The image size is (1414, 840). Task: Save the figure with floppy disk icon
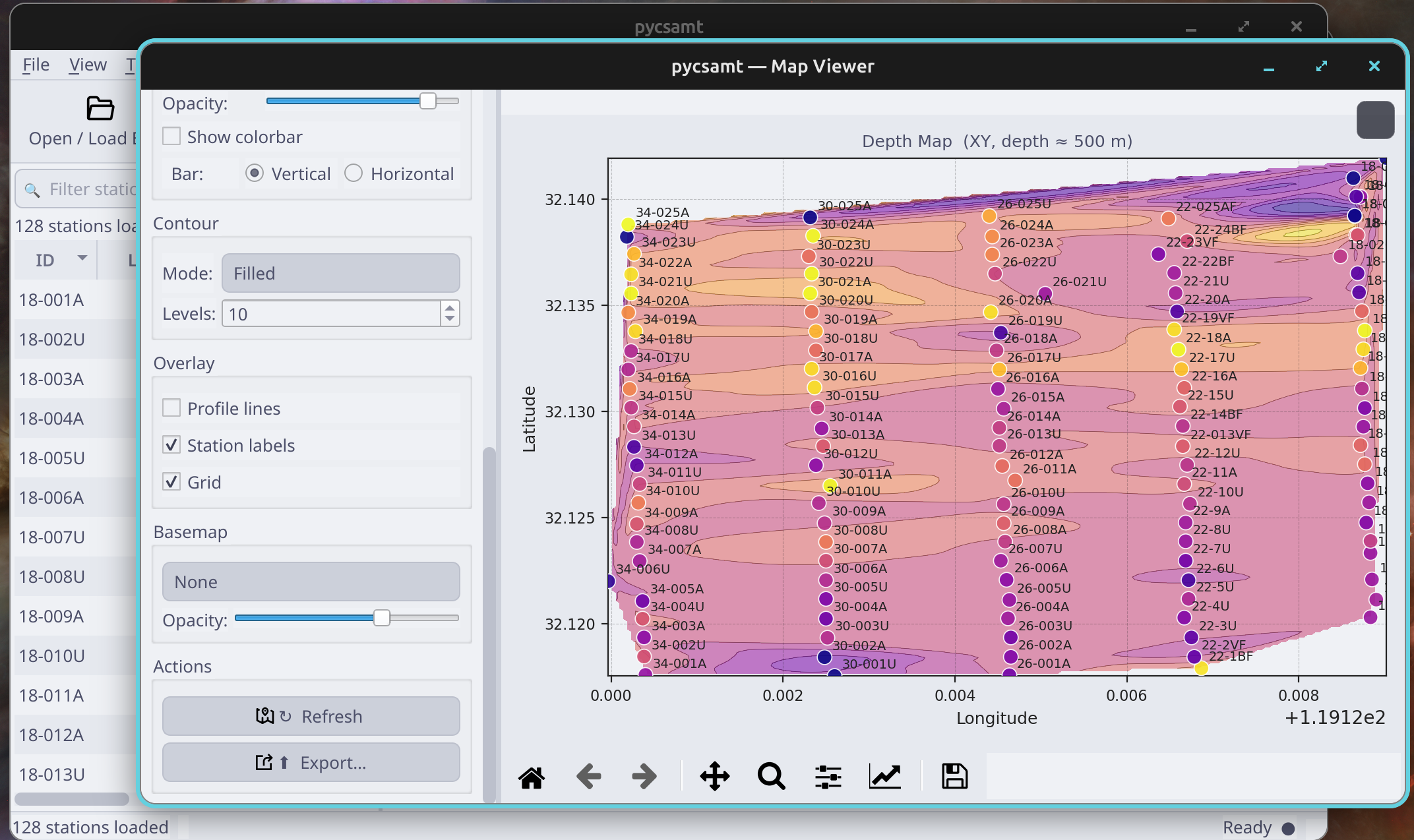[954, 777]
